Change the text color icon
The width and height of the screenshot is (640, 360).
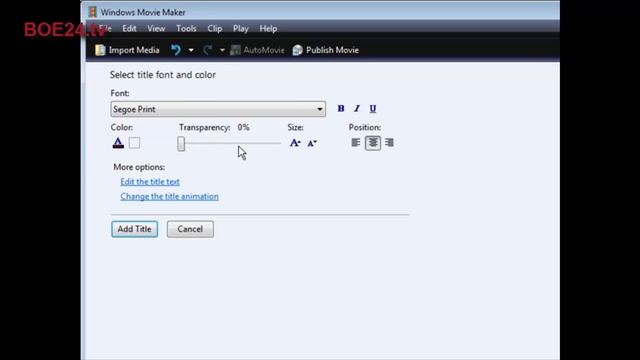click(x=118, y=143)
